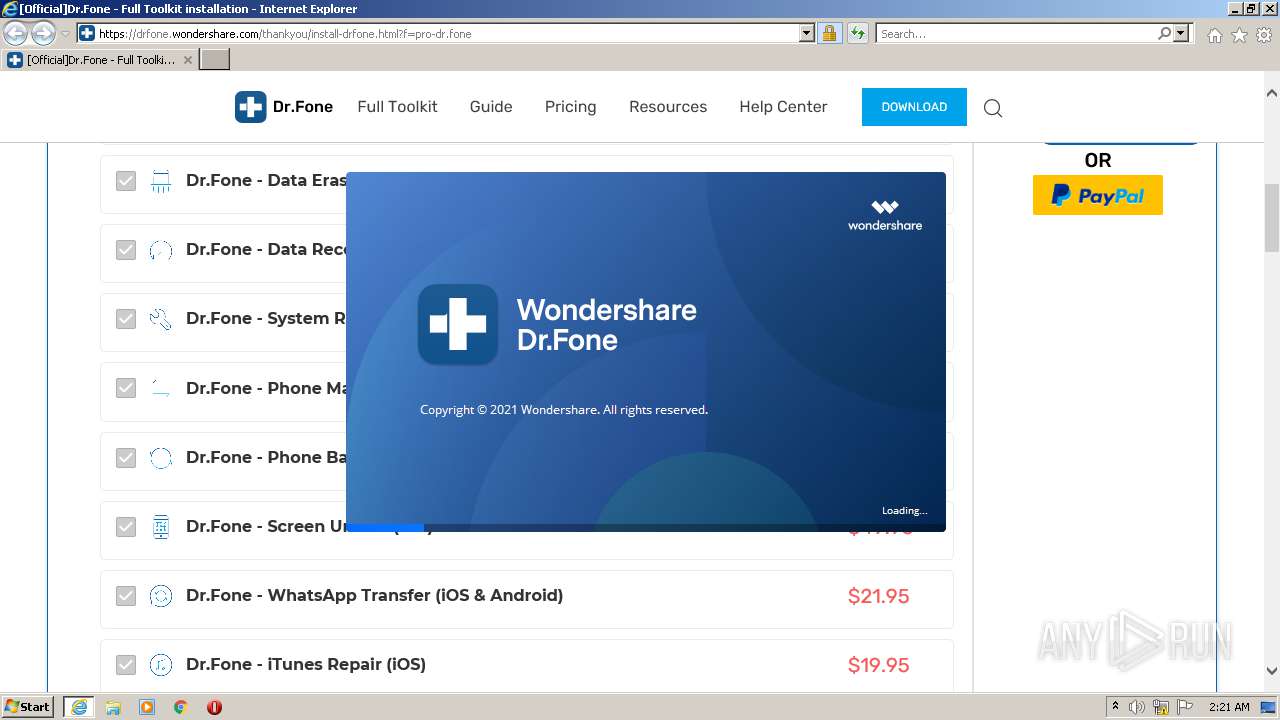Click the red shield taskbar icon
Screen dimensions: 1280x720
coord(214,707)
